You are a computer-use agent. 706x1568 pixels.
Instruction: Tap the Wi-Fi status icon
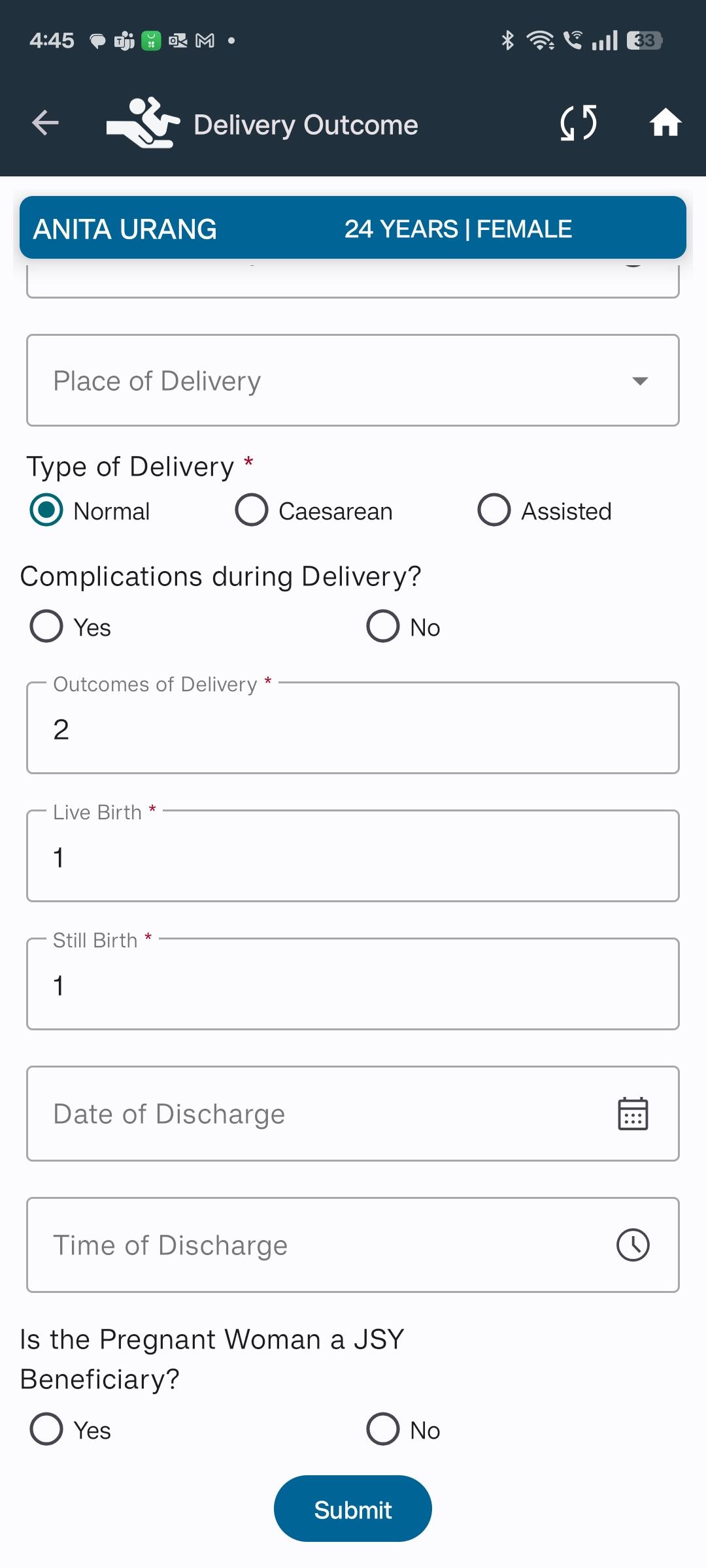(x=540, y=41)
